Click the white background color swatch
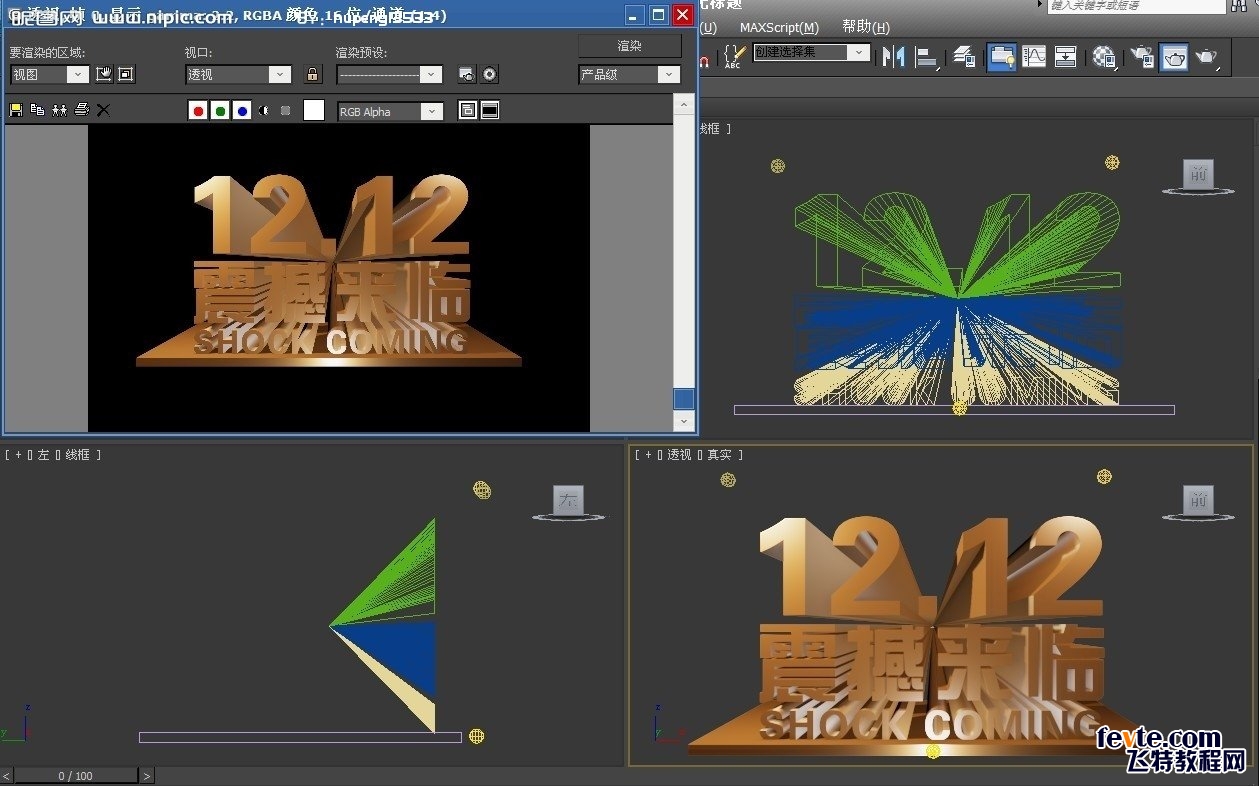The width and height of the screenshot is (1259, 786). (313, 110)
